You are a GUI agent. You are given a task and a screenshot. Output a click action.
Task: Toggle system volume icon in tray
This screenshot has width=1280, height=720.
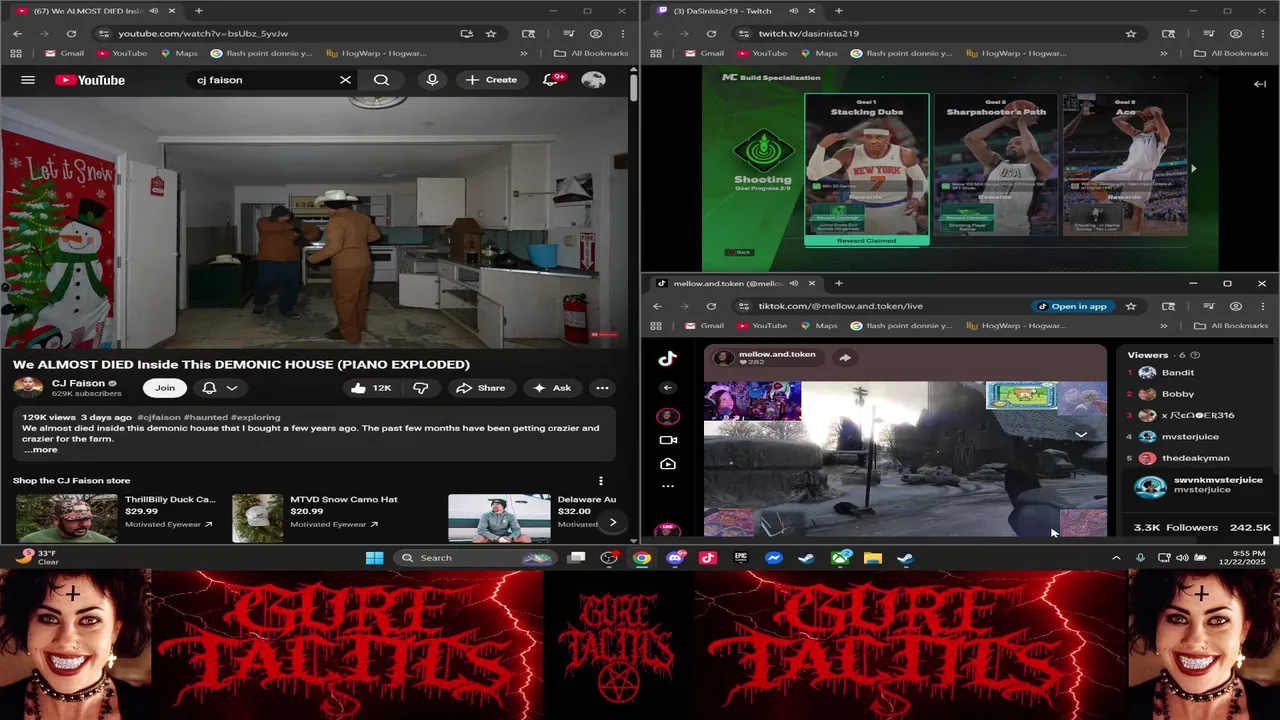(1182, 558)
